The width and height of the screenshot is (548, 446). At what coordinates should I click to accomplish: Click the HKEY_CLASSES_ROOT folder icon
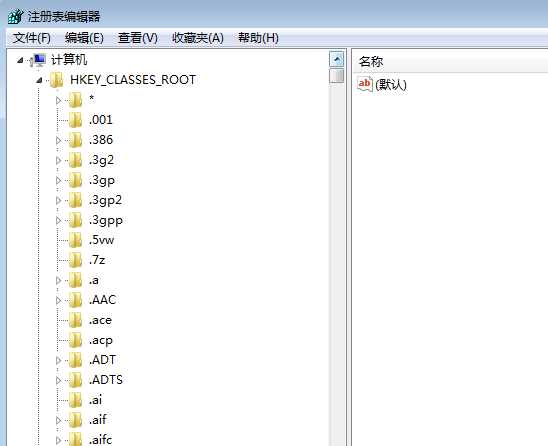(x=57, y=80)
